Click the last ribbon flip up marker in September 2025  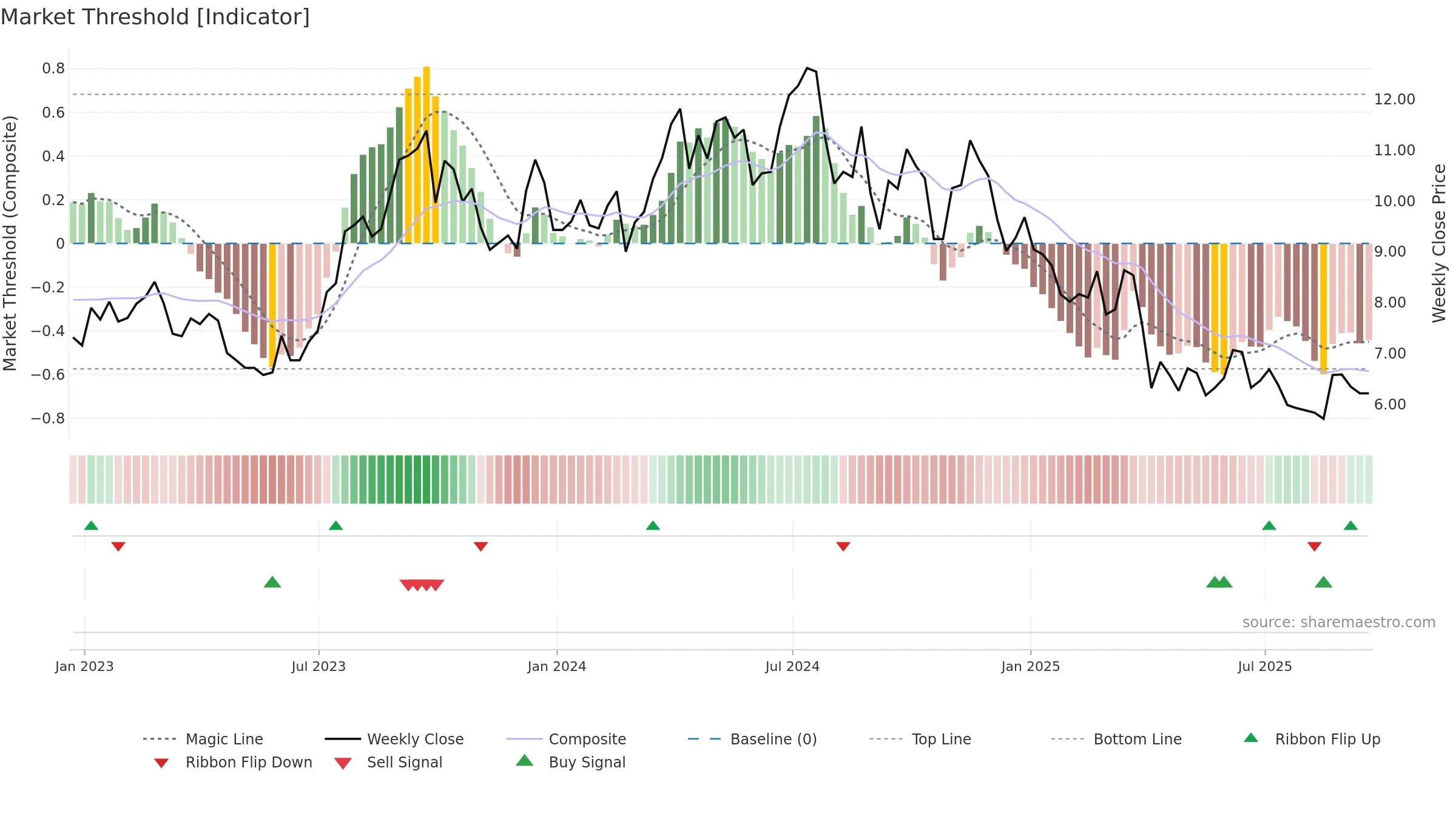1350,525
